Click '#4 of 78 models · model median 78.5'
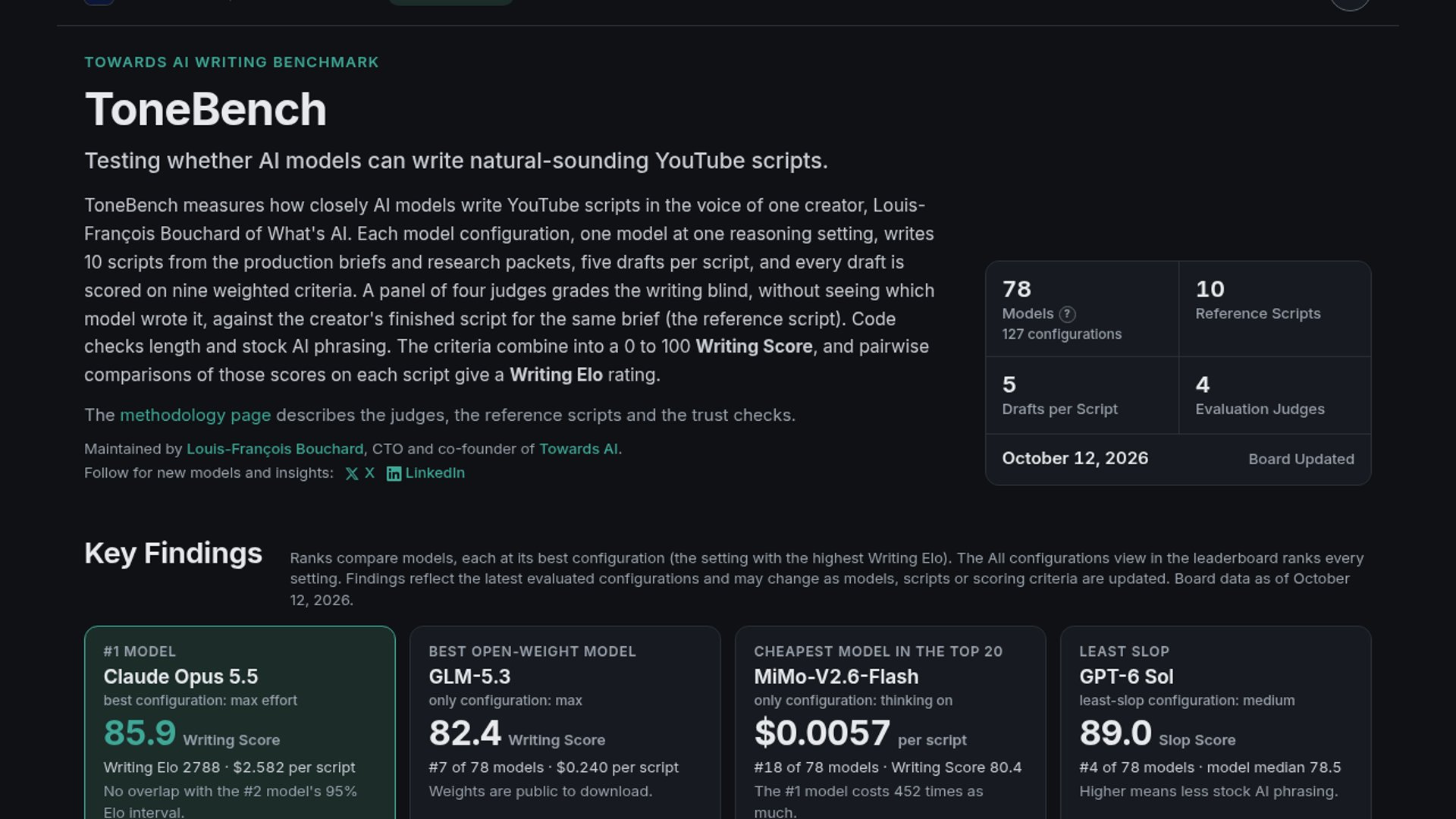Viewport: 1456px width, 819px height. pyautogui.click(x=1210, y=768)
